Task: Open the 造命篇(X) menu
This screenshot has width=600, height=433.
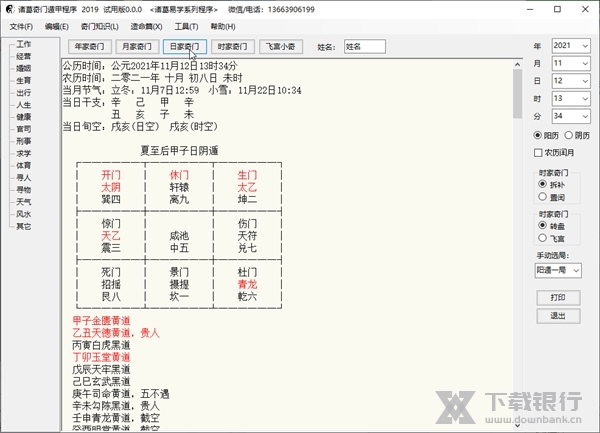Action: 146,26
